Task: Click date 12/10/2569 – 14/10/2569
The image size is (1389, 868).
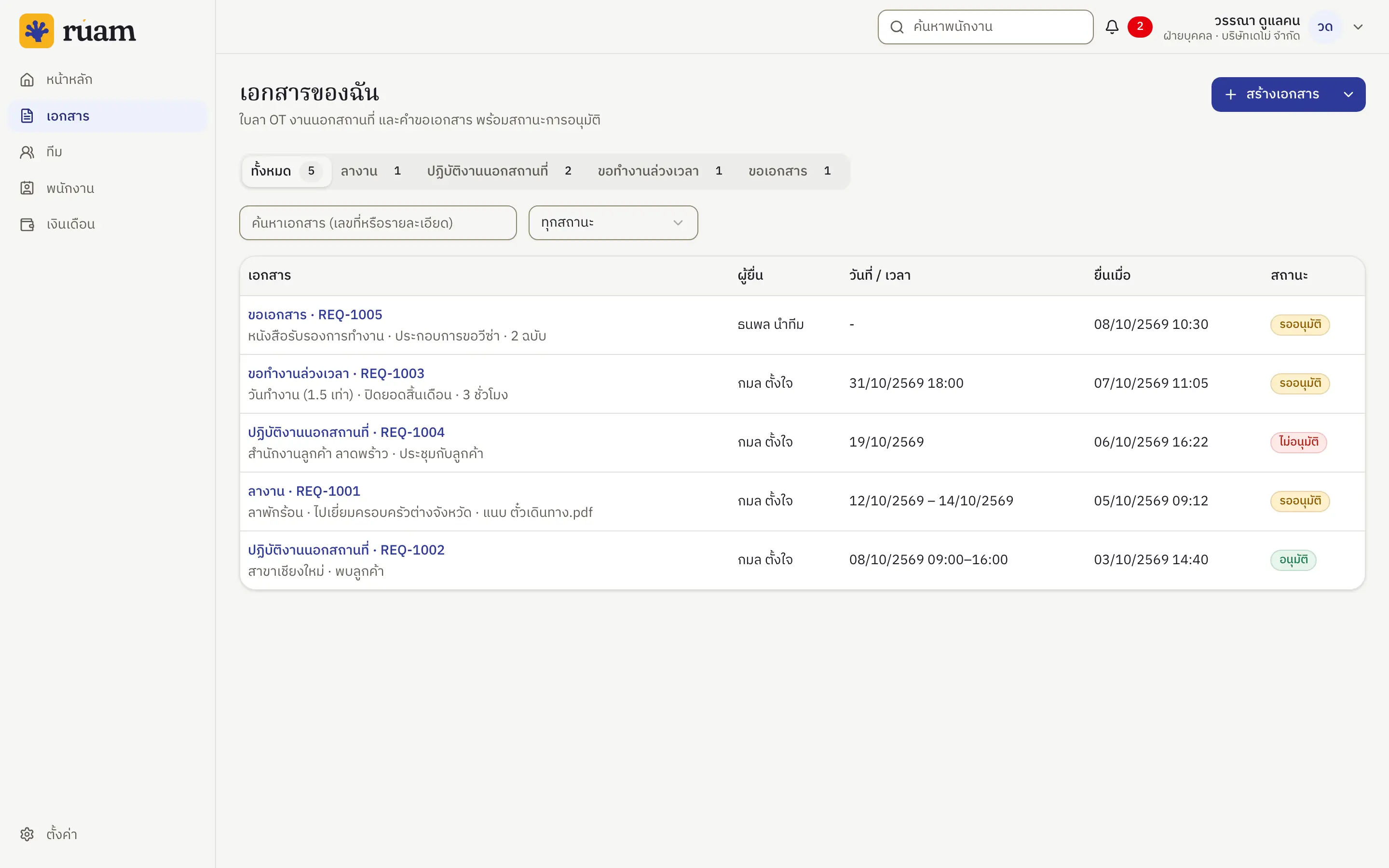Action: [x=931, y=501]
